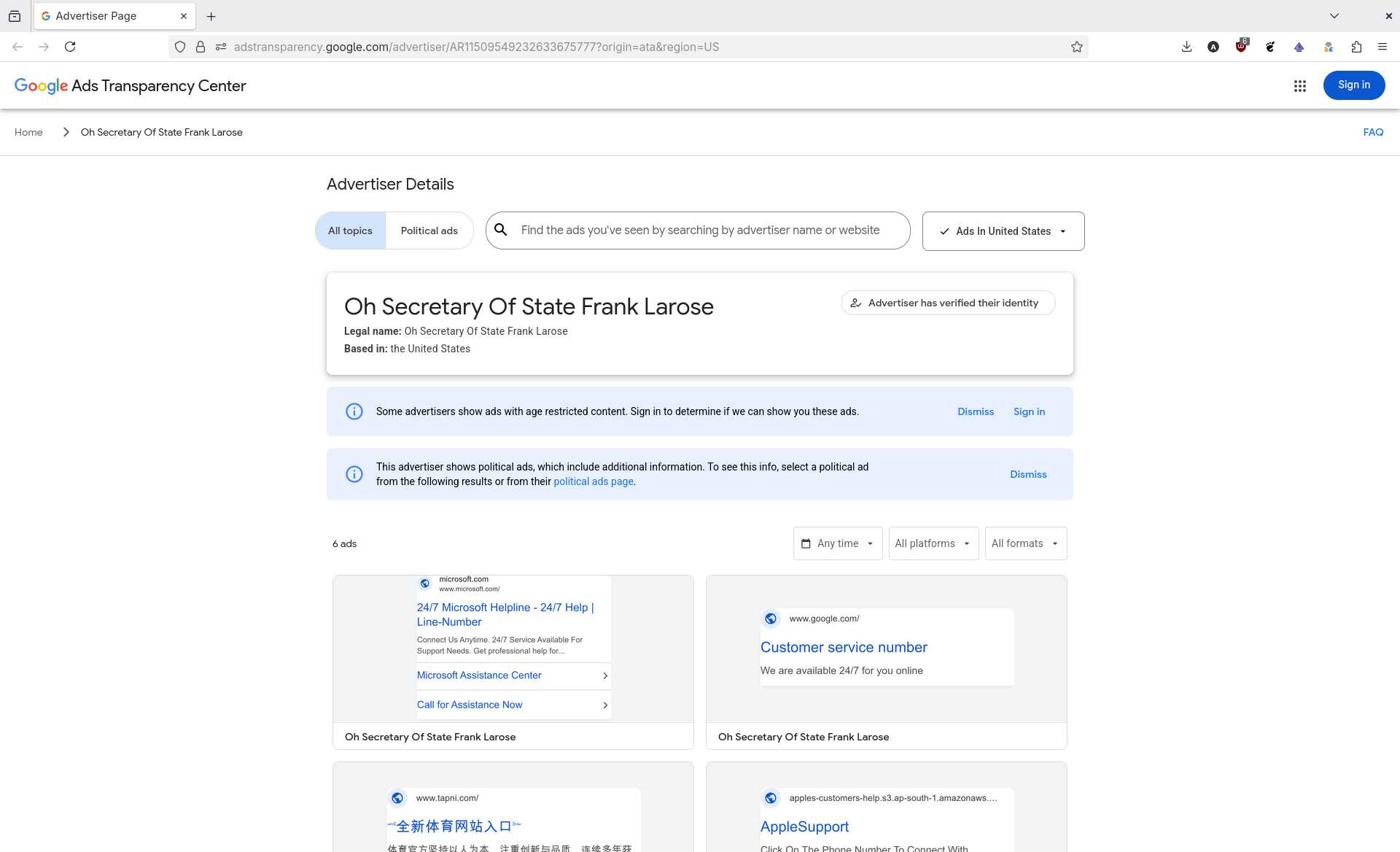Click Sign in on age restricted notice
1400x852 pixels.
(1029, 411)
